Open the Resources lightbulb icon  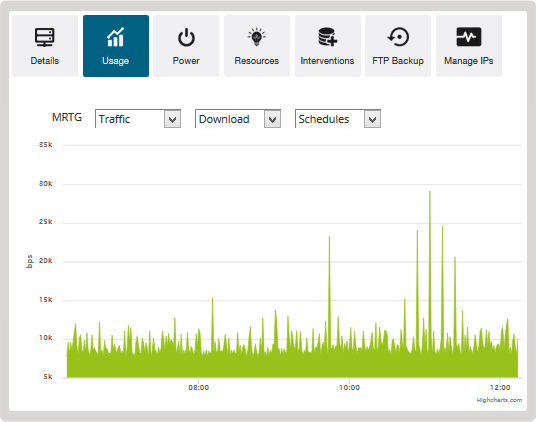(x=257, y=37)
